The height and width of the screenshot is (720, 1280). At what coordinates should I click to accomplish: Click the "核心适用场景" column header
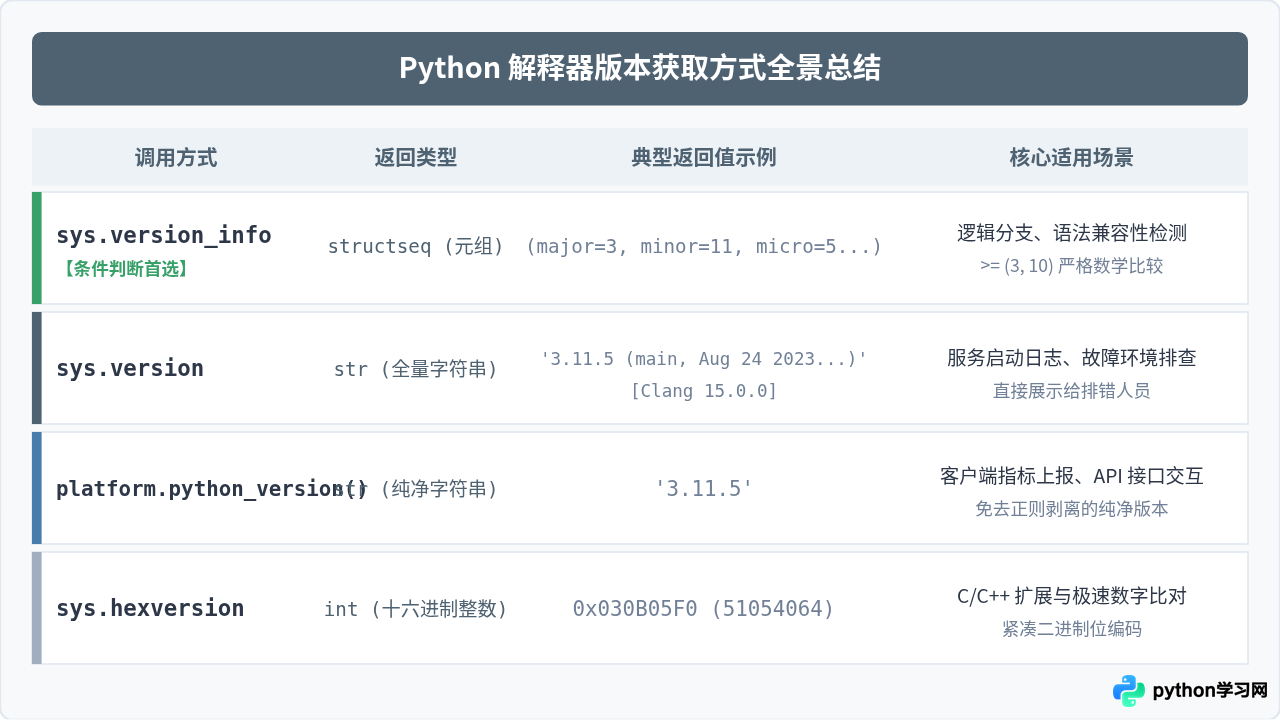(1072, 157)
